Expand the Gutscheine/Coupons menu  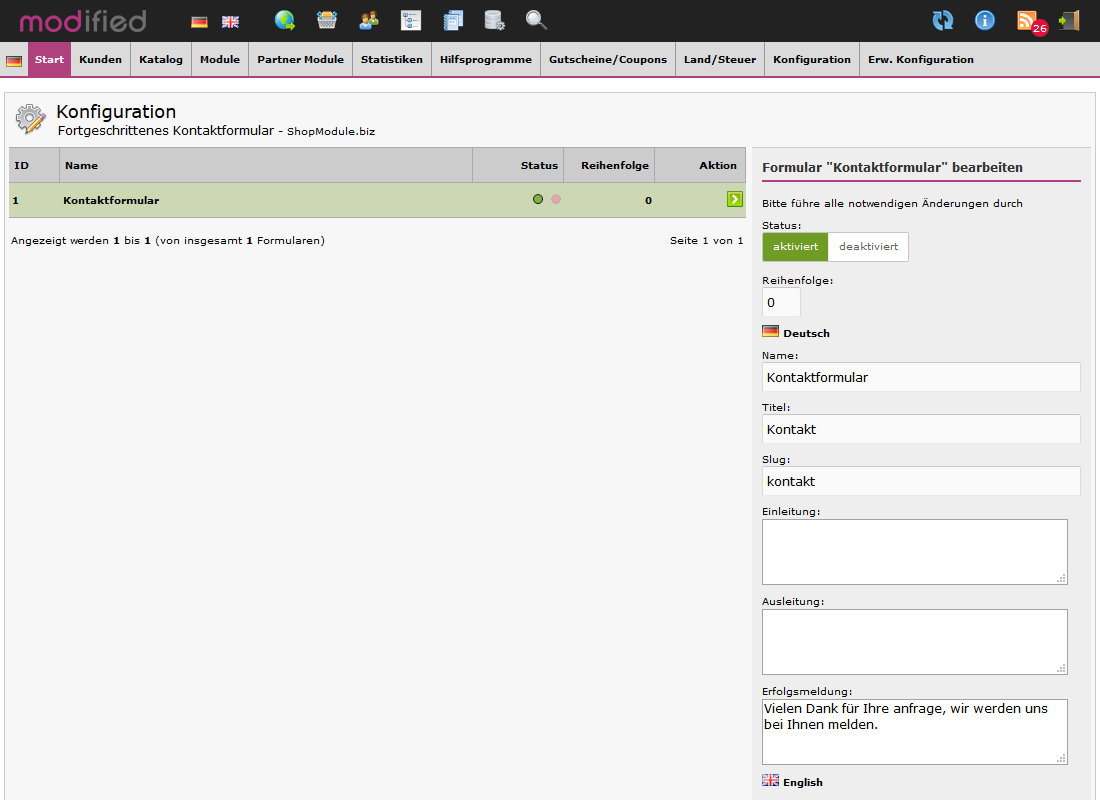pos(608,60)
